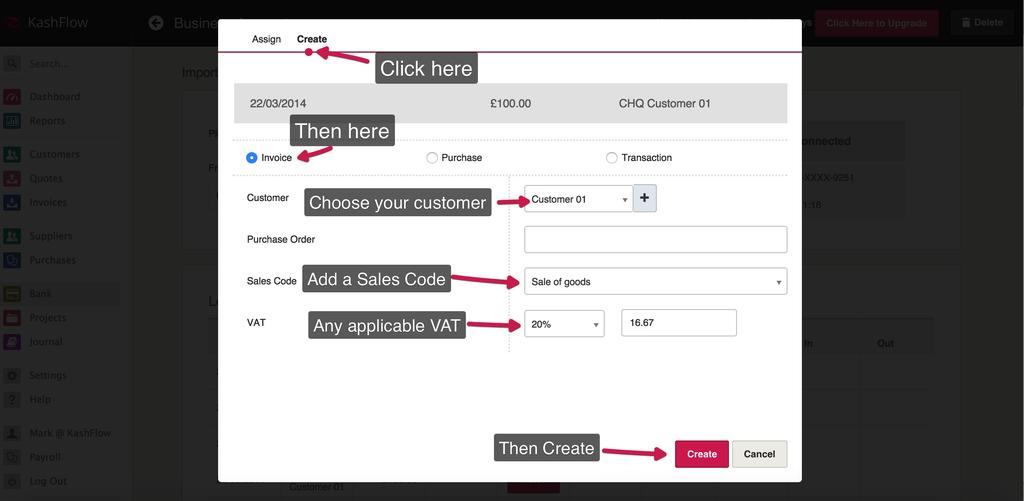The height and width of the screenshot is (501, 1024).
Task: Open the 20% VAT rate dropdown
Action: 564,324
